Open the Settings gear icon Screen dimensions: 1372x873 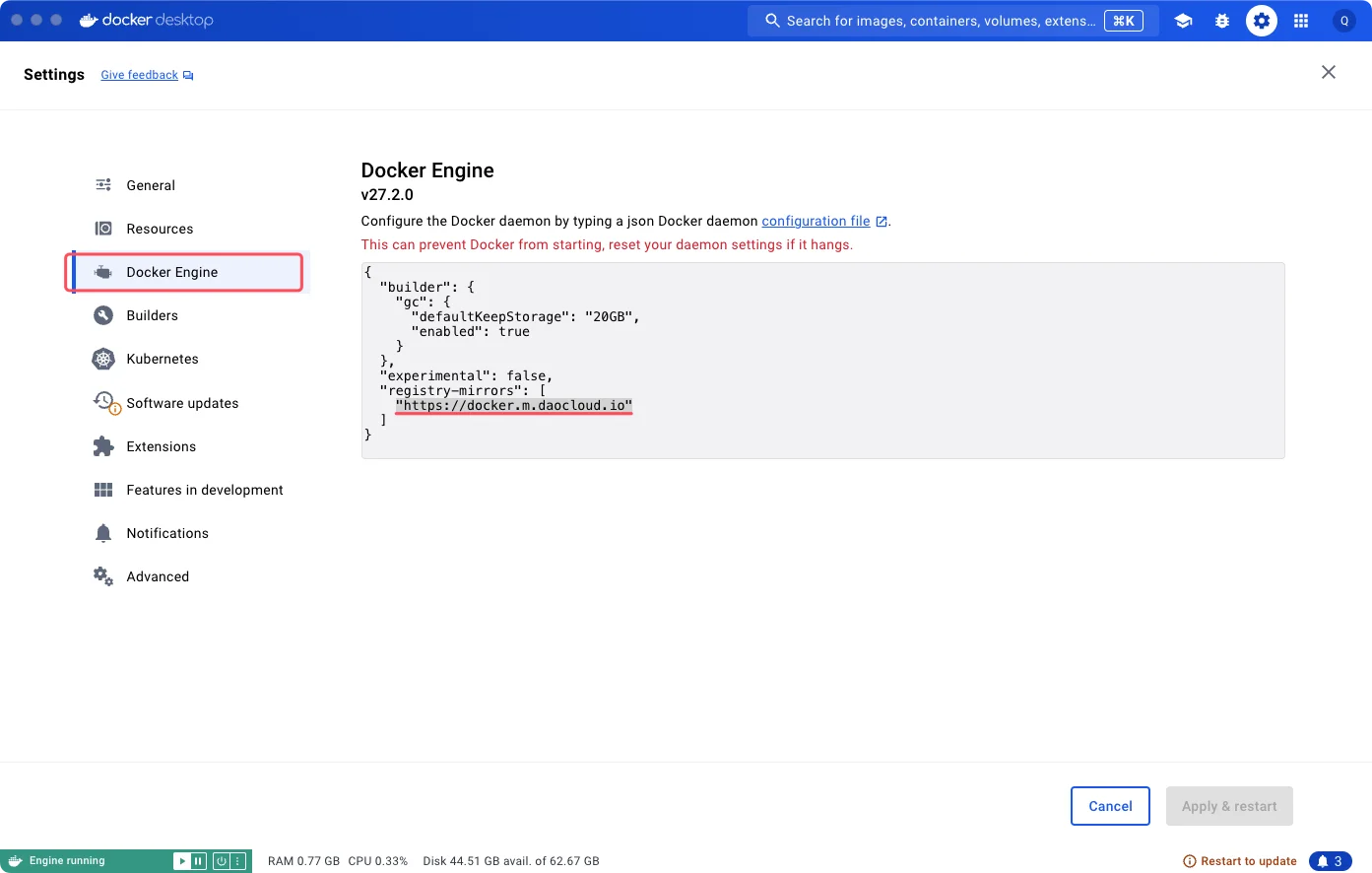pyautogui.click(x=1262, y=20)
